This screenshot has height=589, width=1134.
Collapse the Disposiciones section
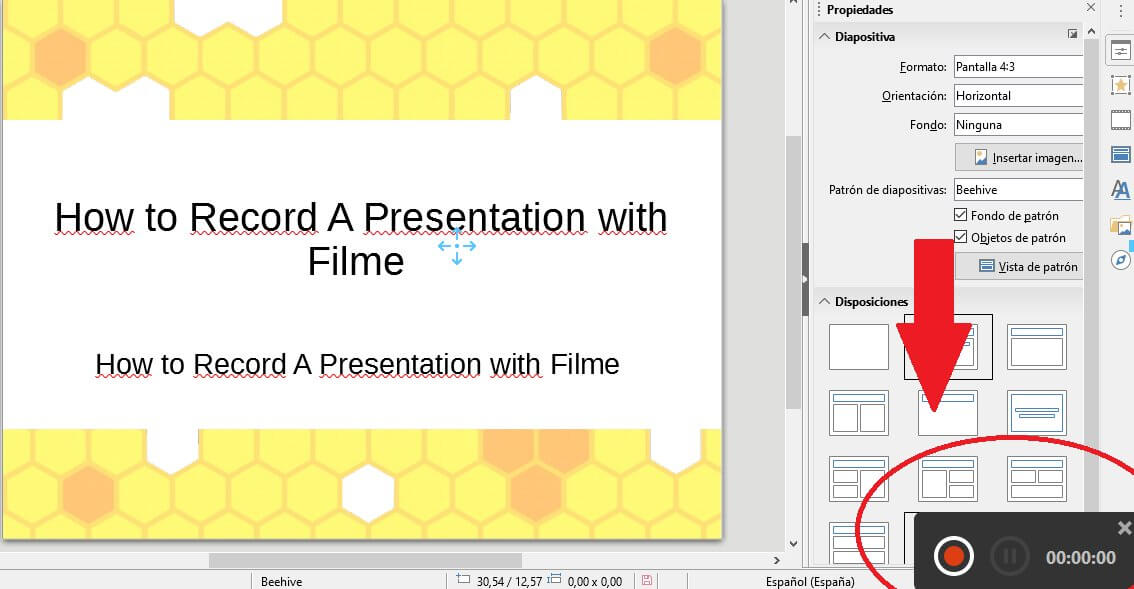click(824, 301)
